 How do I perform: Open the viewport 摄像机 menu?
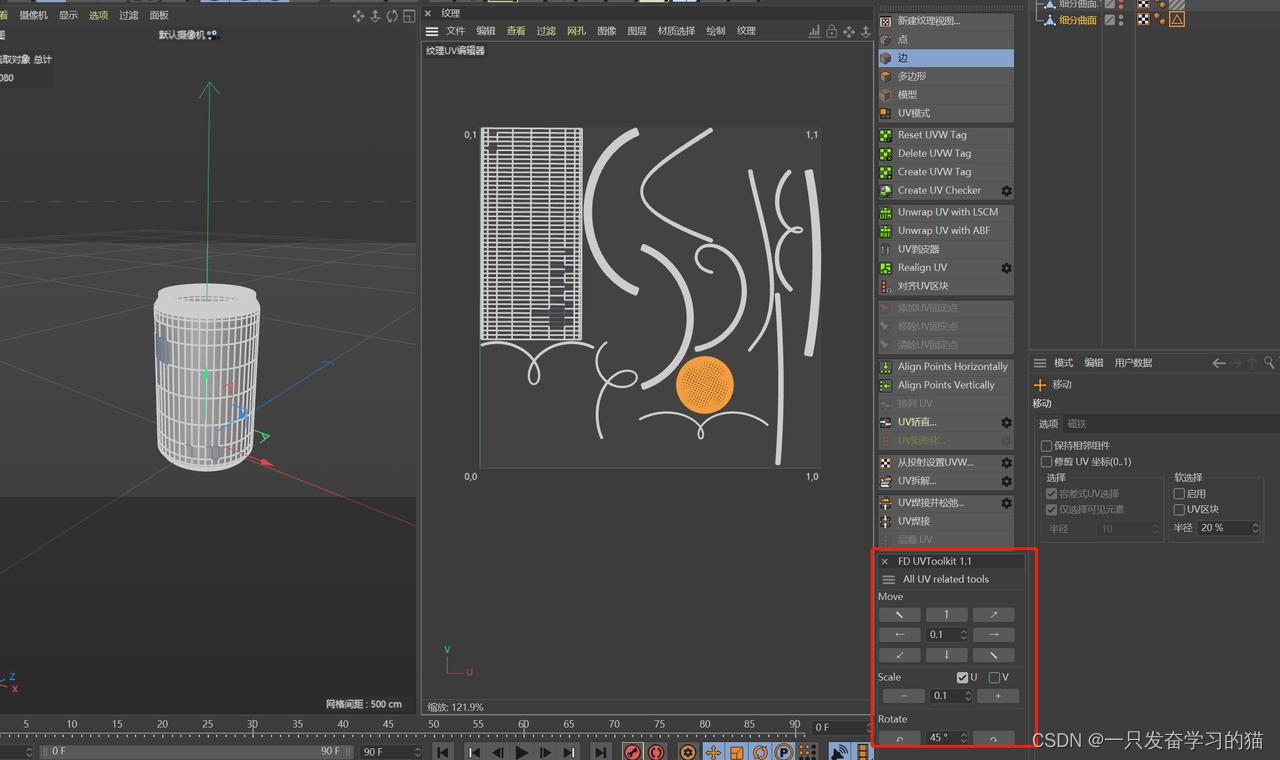[33, 16]
